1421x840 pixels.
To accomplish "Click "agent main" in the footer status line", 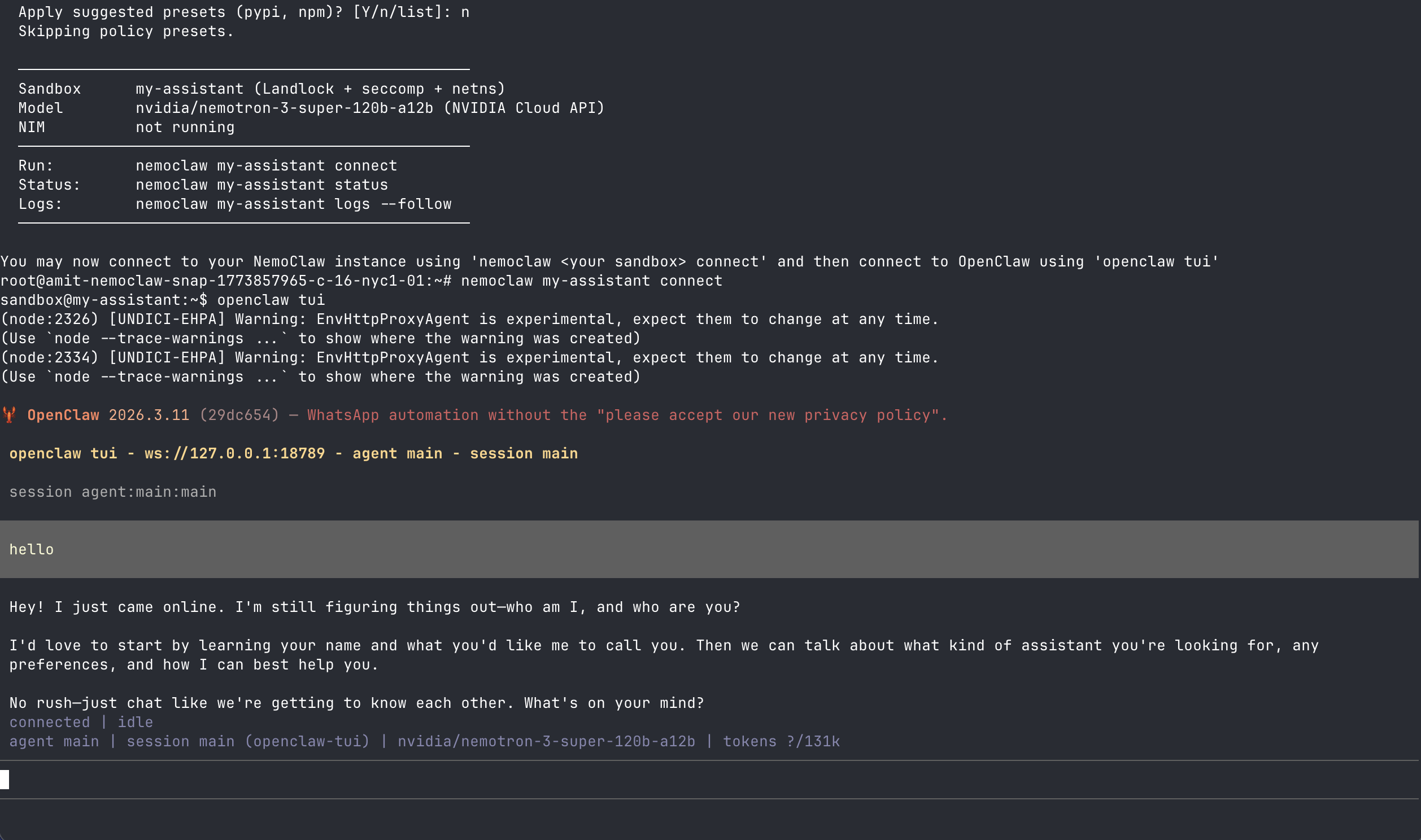I will coord(54,742).
